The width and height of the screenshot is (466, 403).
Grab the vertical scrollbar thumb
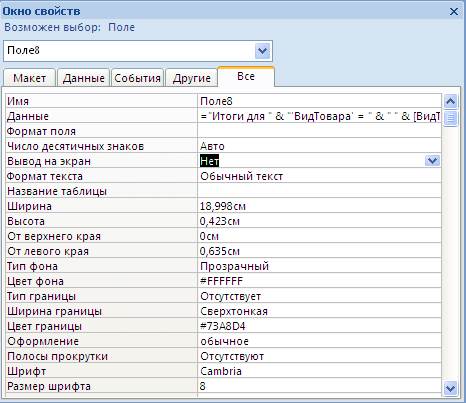click(450, 118)
